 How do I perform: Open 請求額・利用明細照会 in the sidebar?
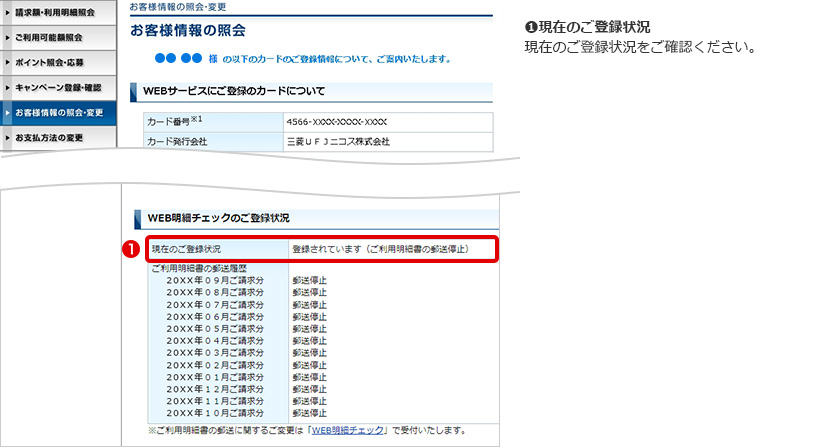point(55,12)
